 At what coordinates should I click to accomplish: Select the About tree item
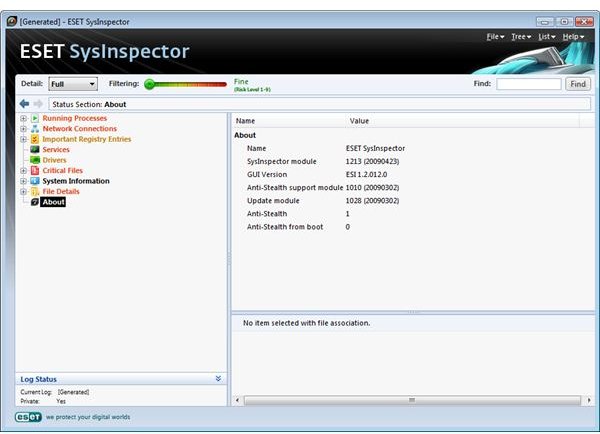click(x=54, y=202)
